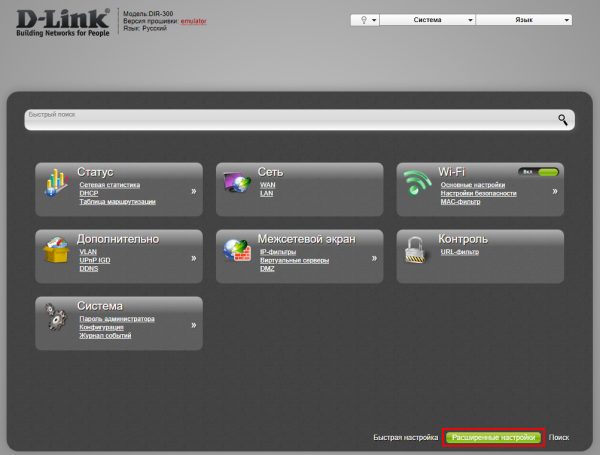Screen dimensions: 600x455
Task: Open Пароль администратора link
Action: coord(117,319)
